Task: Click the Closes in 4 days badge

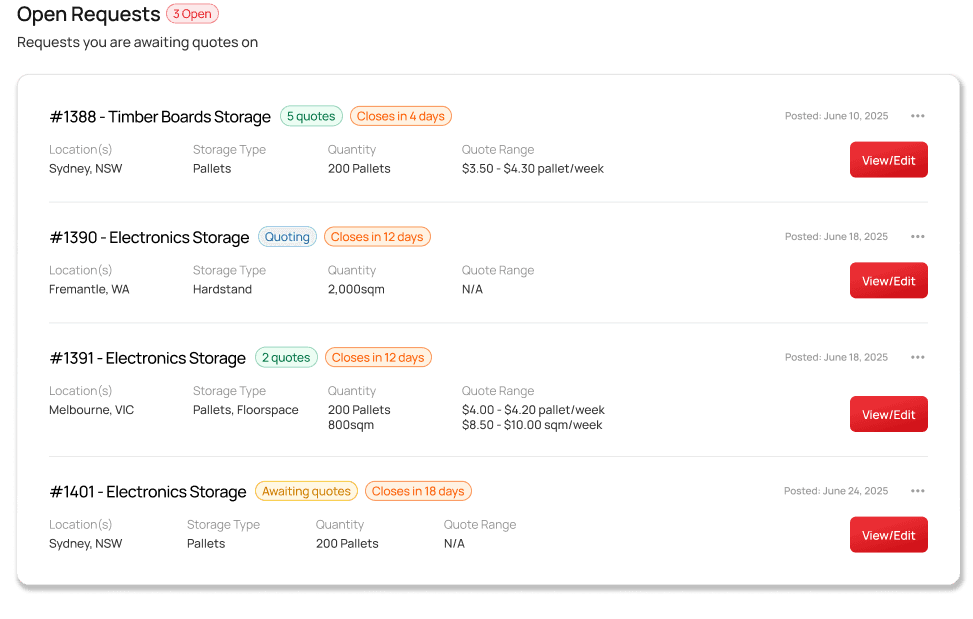Action: coord(401,116)
